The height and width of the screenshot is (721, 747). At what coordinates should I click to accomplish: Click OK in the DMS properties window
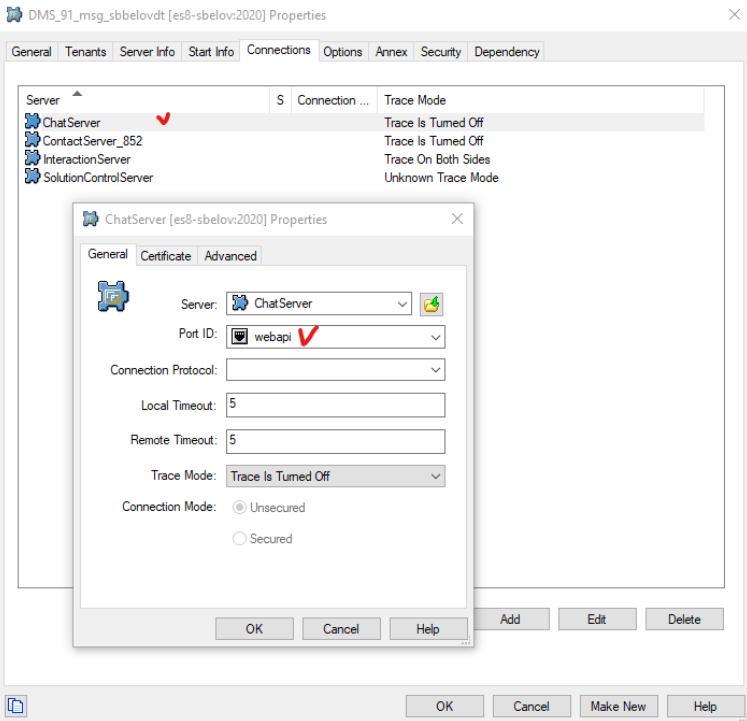click(444, 706)
